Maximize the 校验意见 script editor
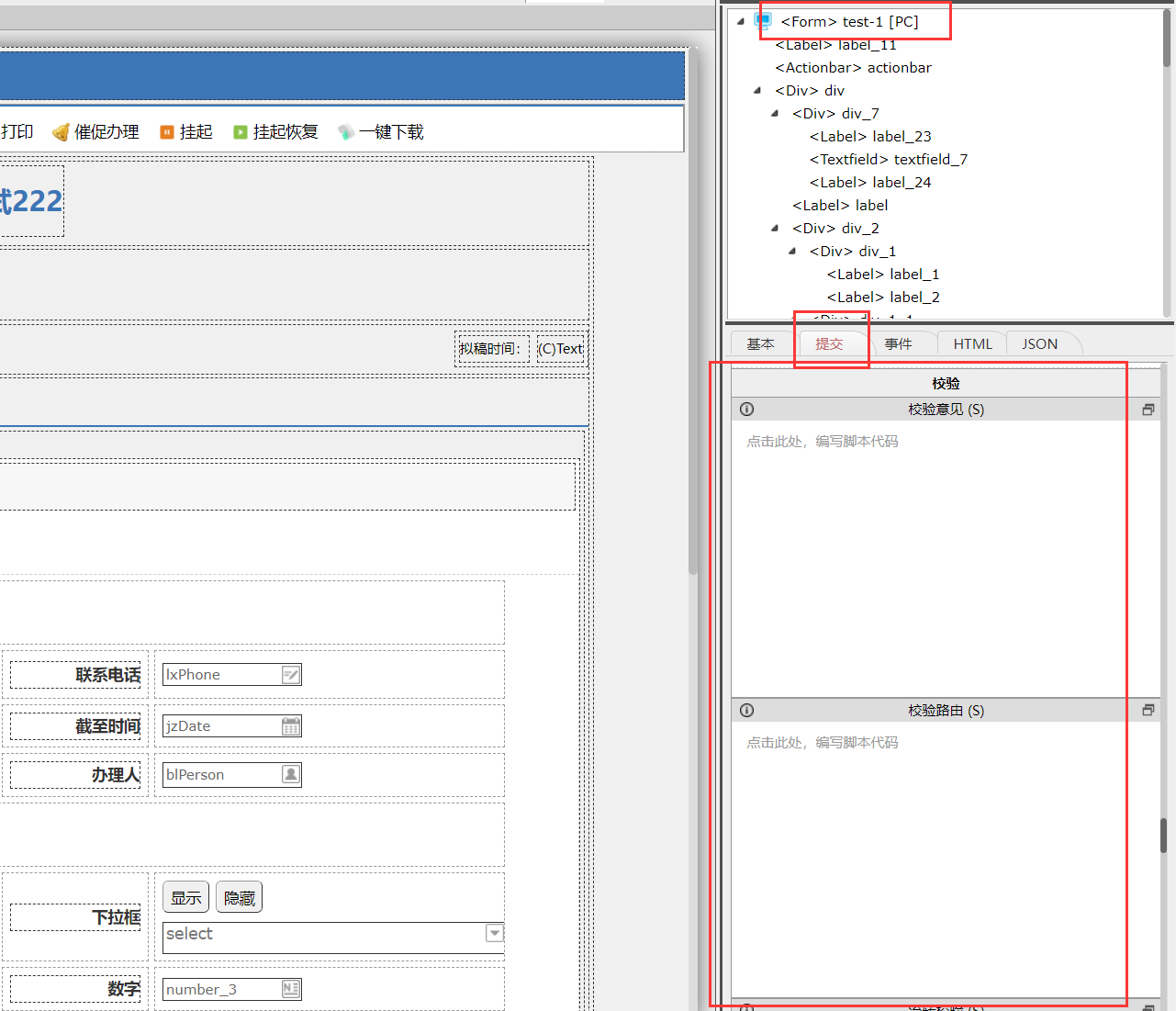Screen dimensions: 1176x1011 click(1148, 410)
